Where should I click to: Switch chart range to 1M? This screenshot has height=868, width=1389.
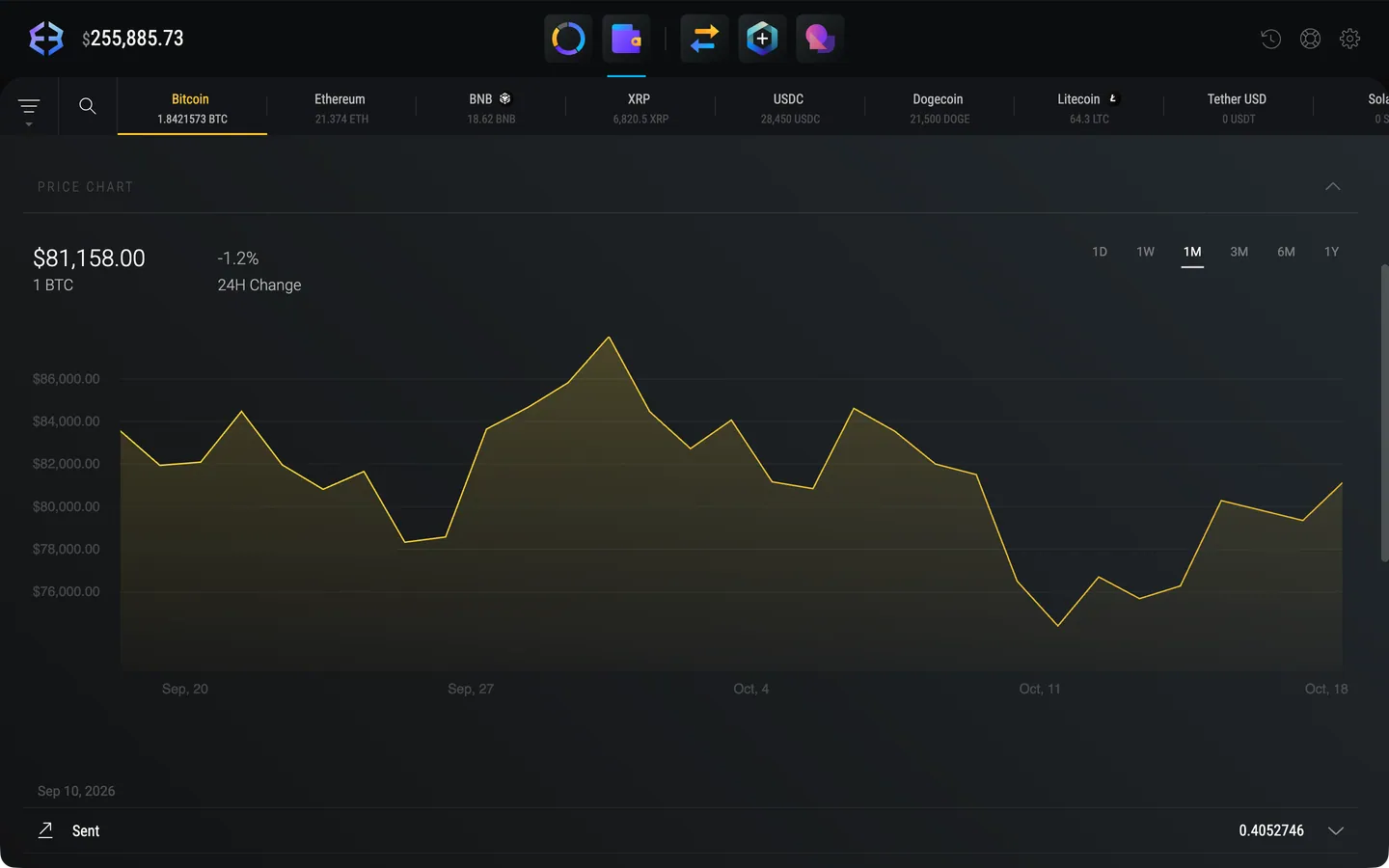[x=1192, y=252]
